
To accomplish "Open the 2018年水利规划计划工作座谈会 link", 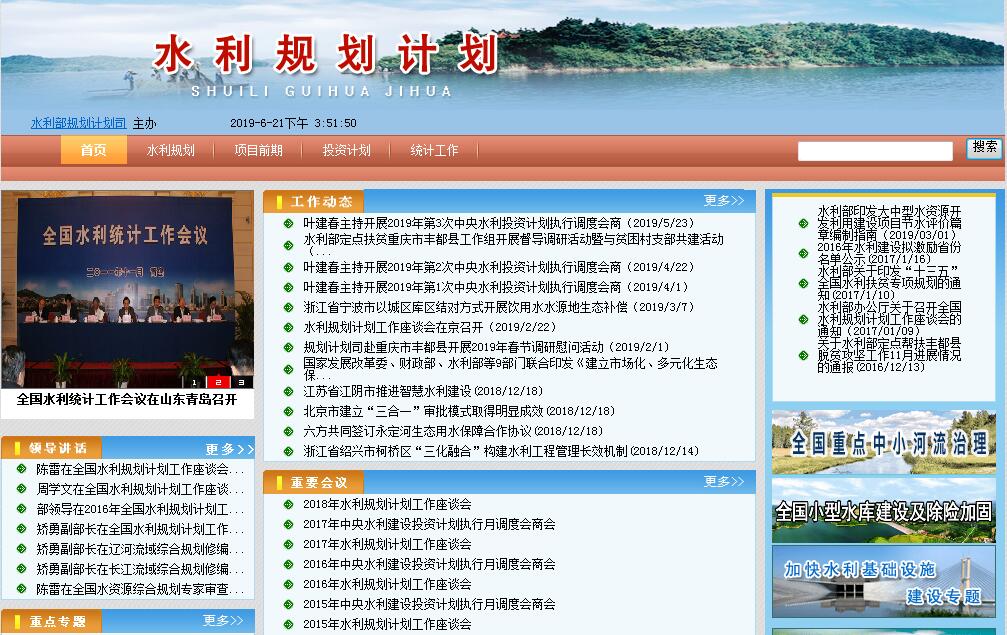I will tap(387, 504).
